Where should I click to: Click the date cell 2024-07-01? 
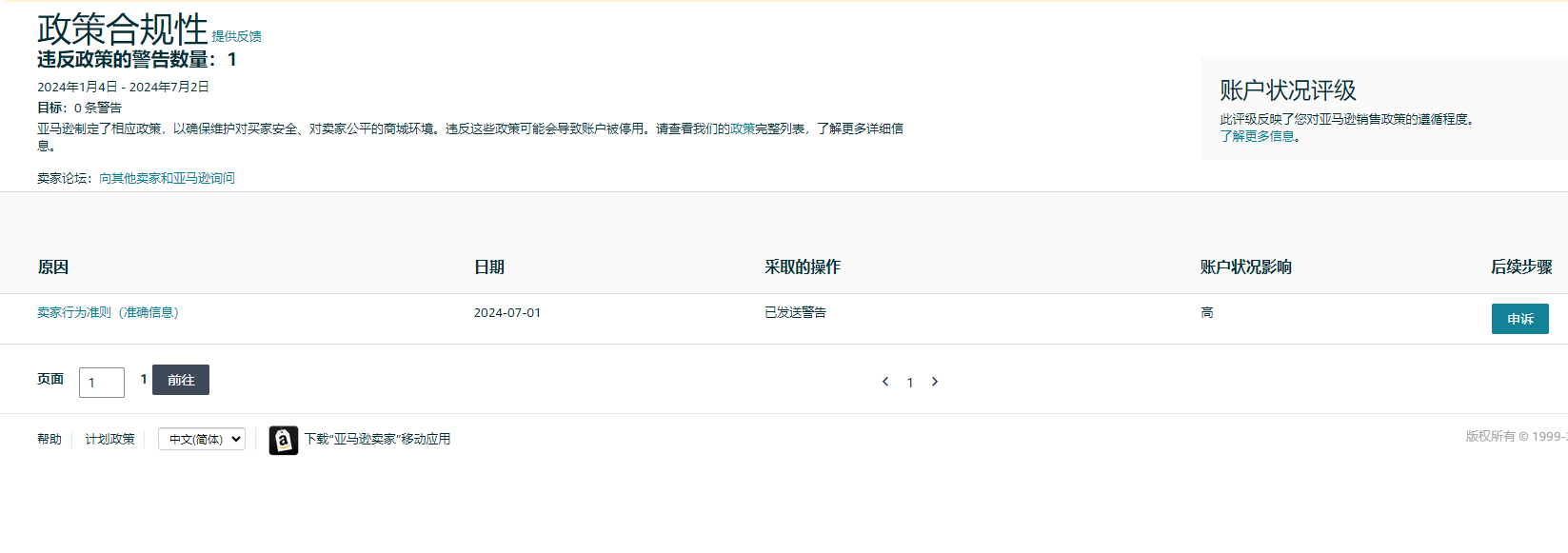[x=507, y=312]
